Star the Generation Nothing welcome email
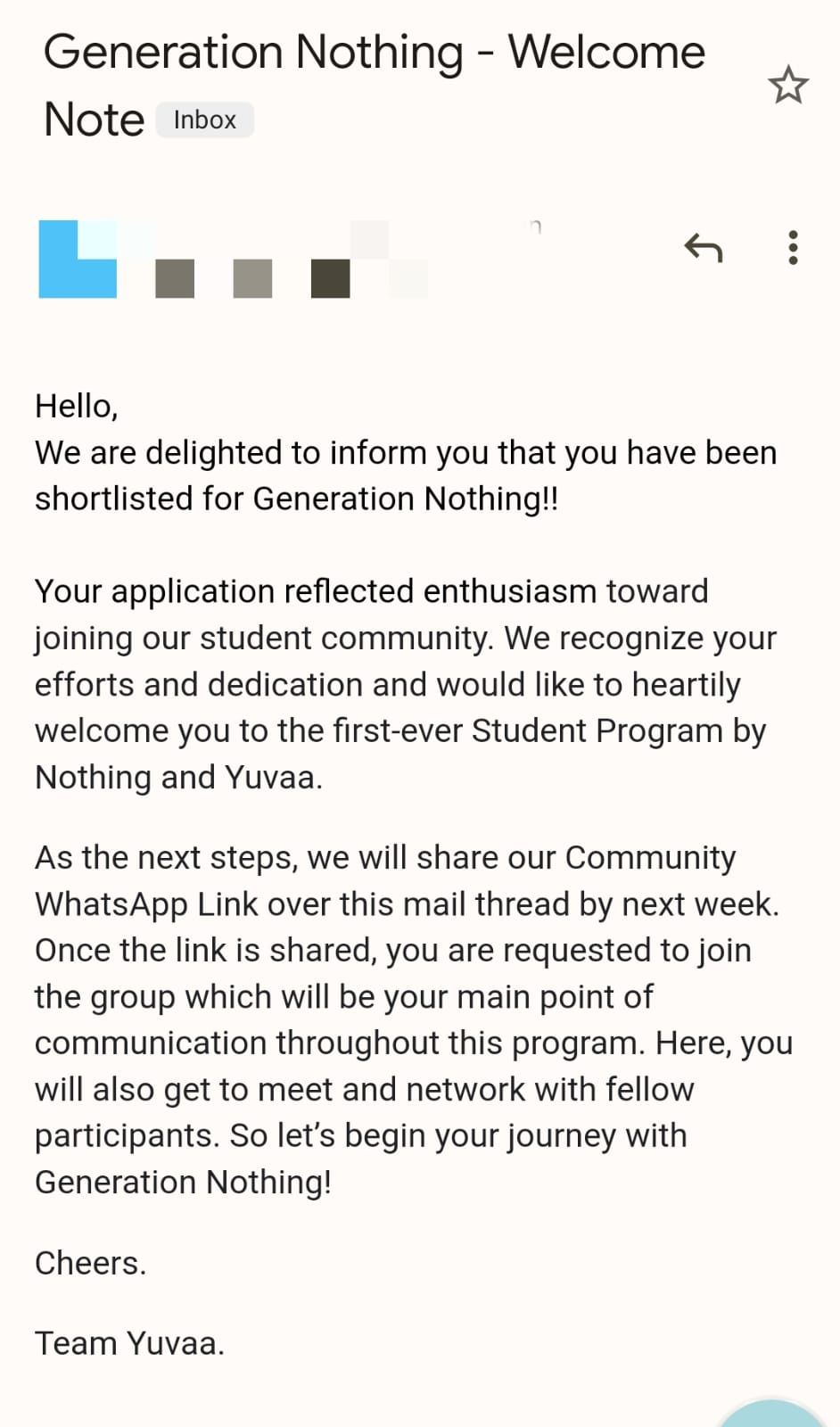The image size is (840, 1427). [788, 86]
